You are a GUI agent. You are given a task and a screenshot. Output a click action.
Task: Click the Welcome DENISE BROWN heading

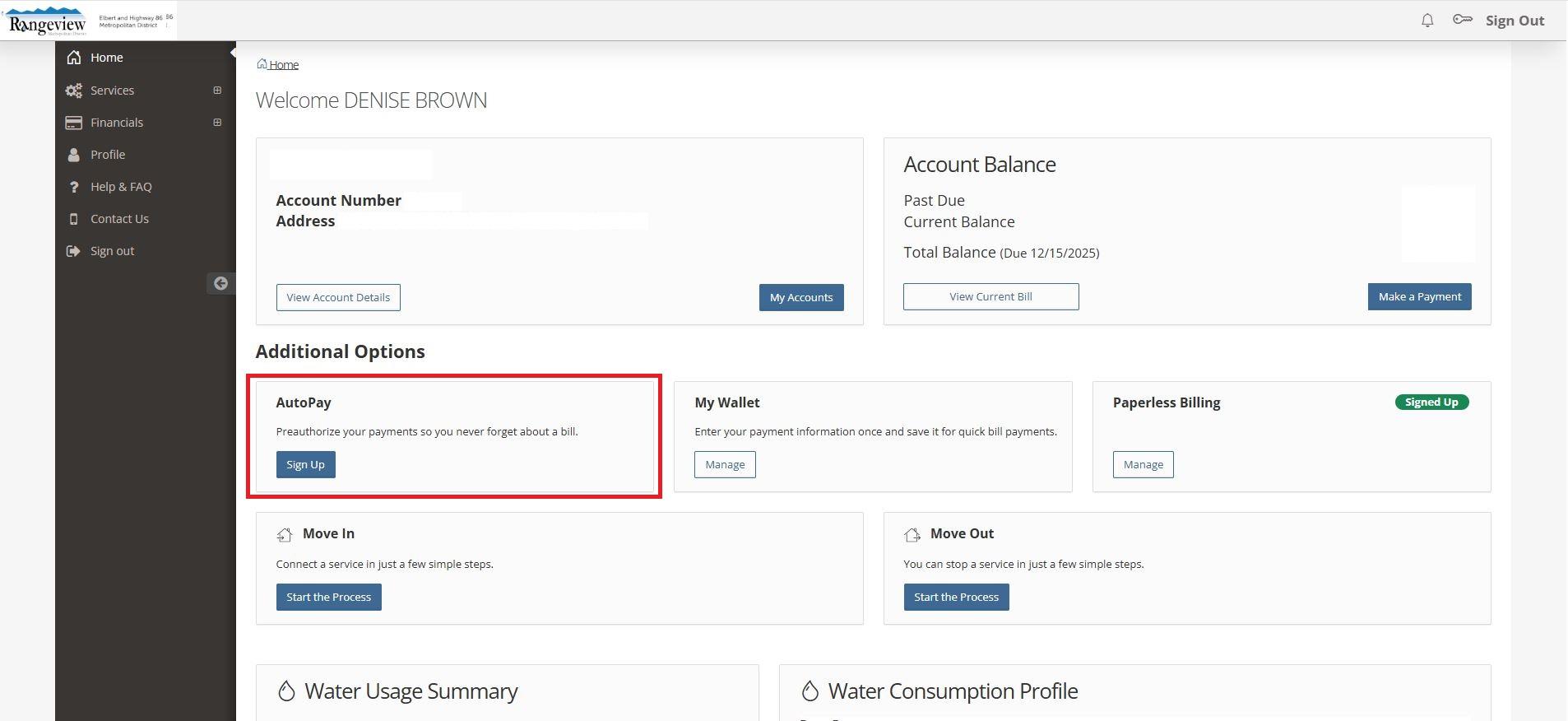pos(371,100)
